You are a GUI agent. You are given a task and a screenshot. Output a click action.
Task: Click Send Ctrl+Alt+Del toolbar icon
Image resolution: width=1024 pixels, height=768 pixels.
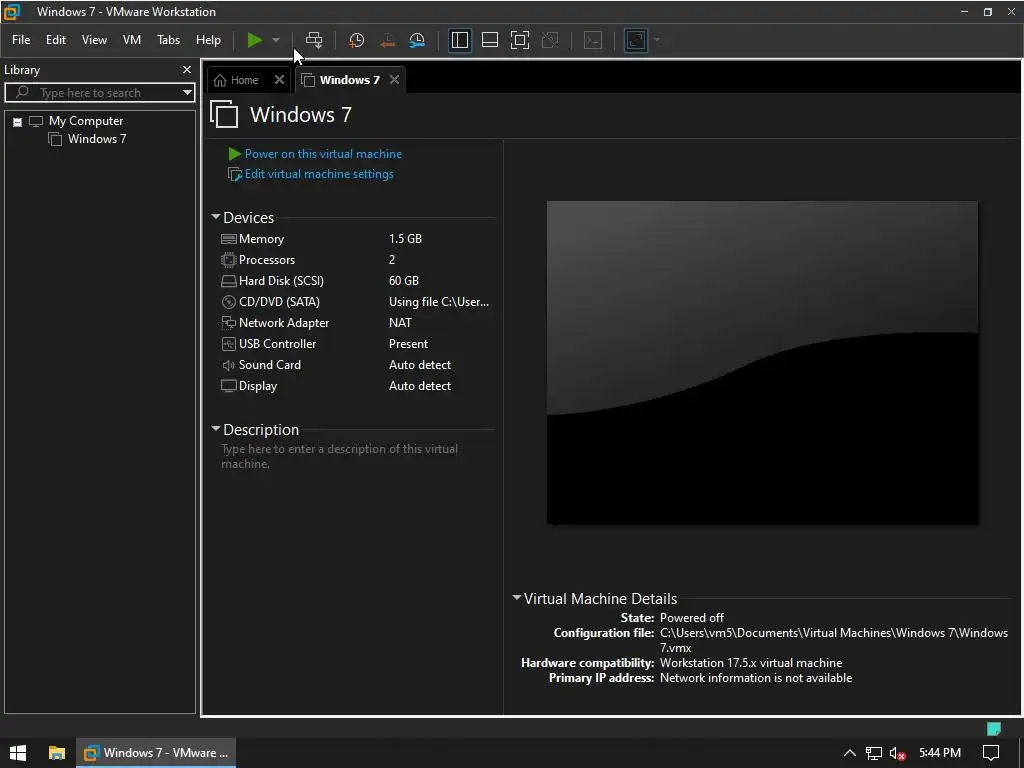[x=314, y=40]
